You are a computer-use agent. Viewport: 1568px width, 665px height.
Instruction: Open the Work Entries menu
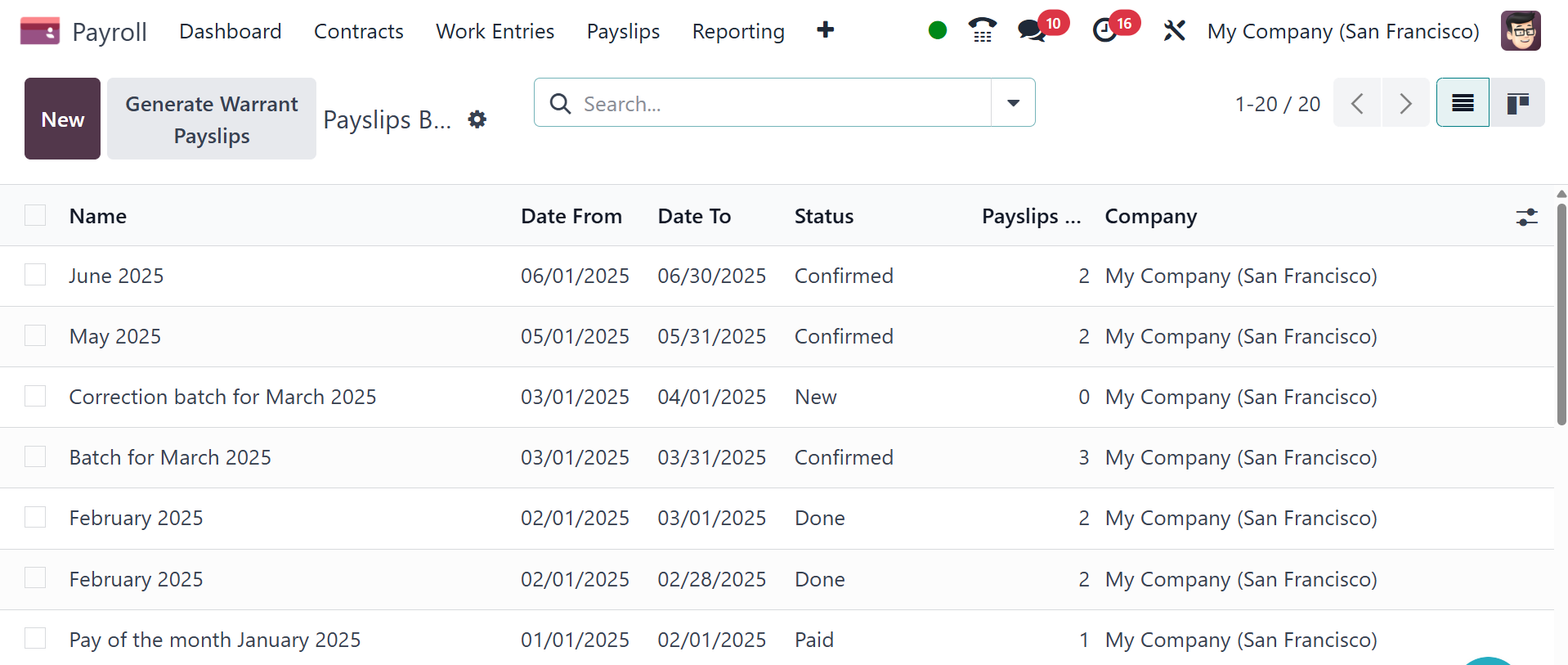[495, 31]
